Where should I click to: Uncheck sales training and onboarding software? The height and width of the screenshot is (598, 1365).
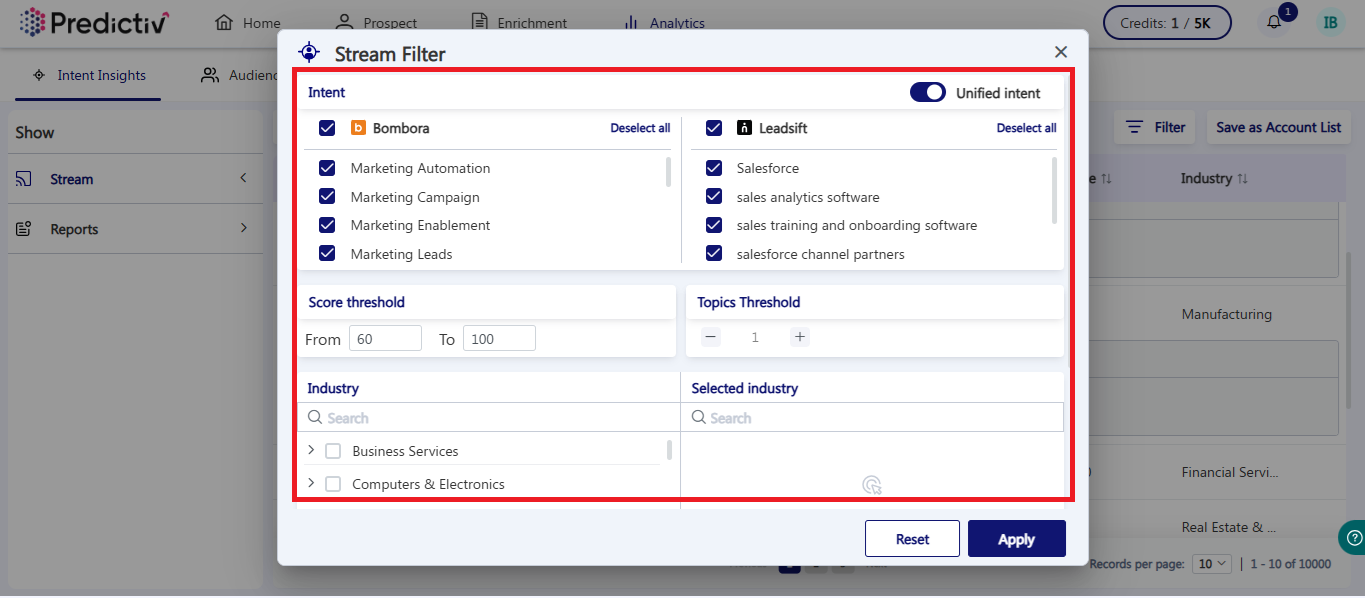click(x=714, y=225)
